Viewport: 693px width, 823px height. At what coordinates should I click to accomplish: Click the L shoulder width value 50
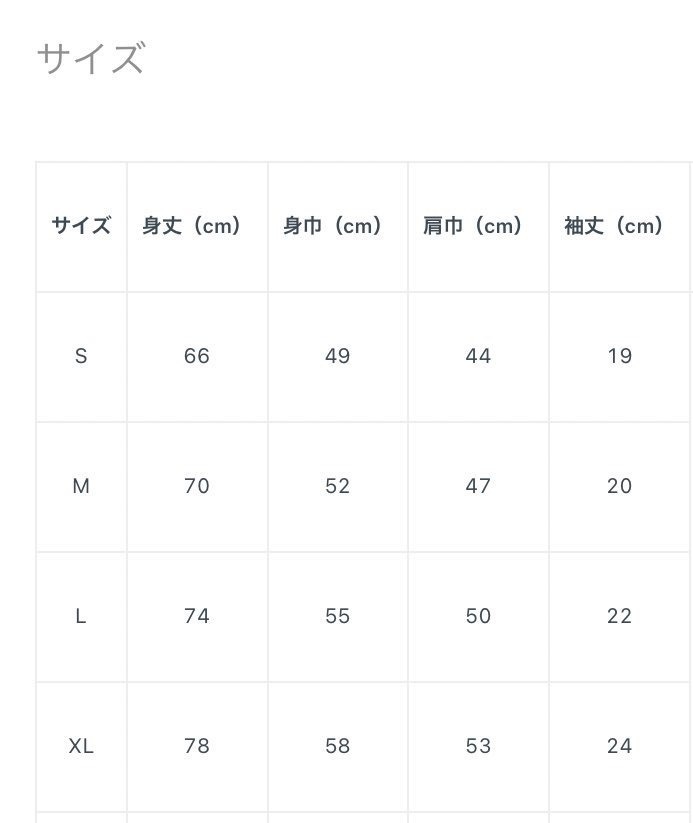click(x=478, y=616)
